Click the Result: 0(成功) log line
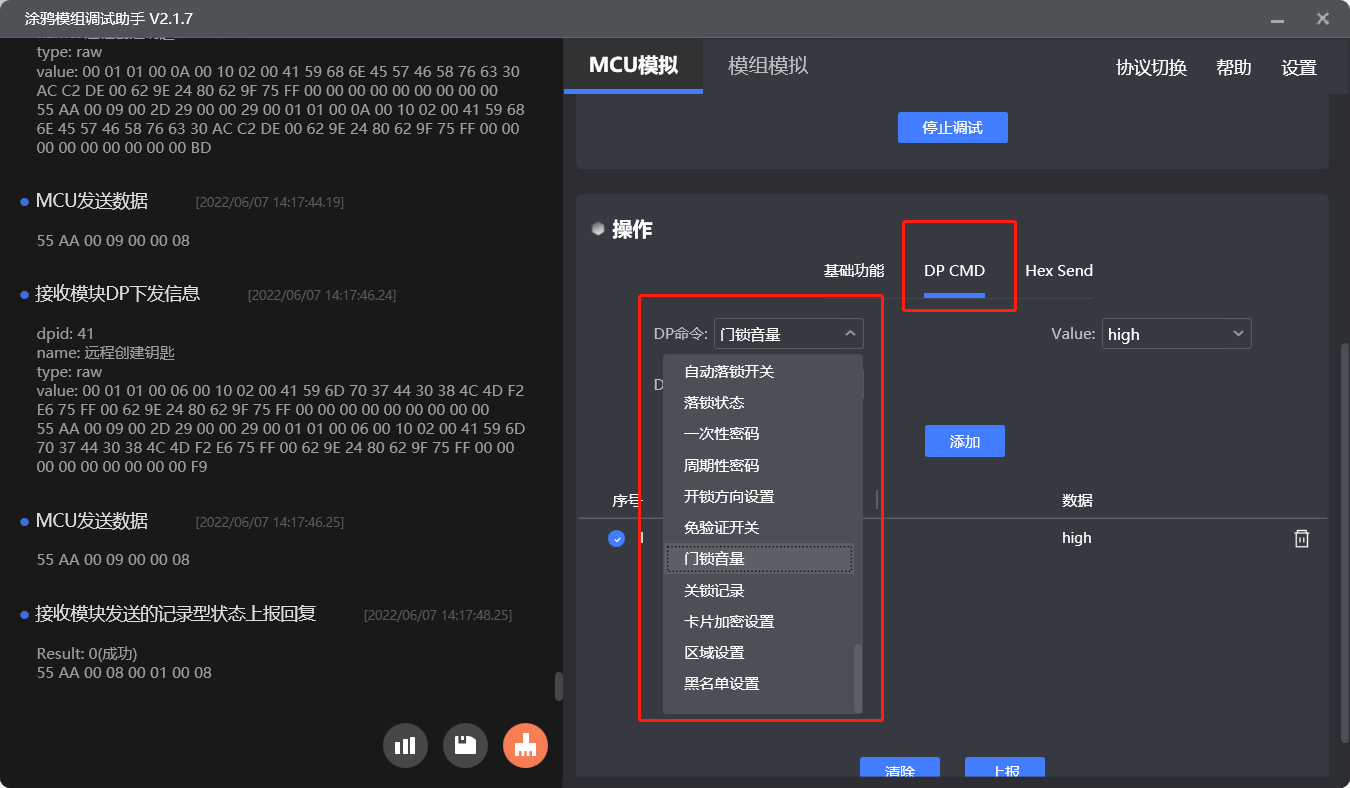 pyautogui.click(x=87, y=654)
